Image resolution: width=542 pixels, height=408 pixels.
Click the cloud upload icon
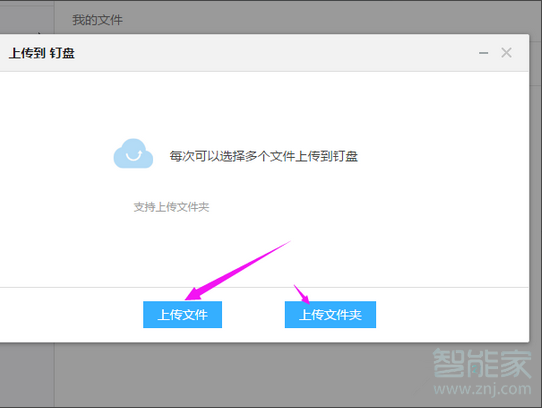[x=133, y=154]
